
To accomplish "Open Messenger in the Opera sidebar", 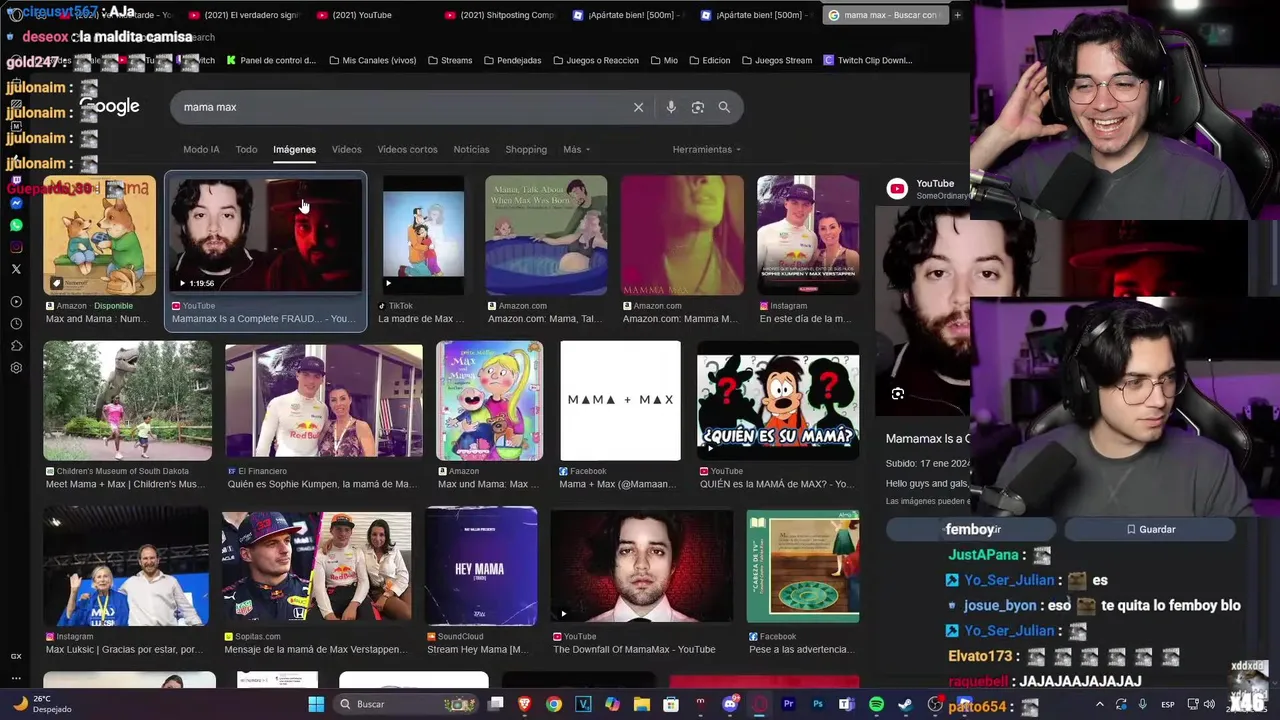I will pyautogui.click(x=16, y=203).
